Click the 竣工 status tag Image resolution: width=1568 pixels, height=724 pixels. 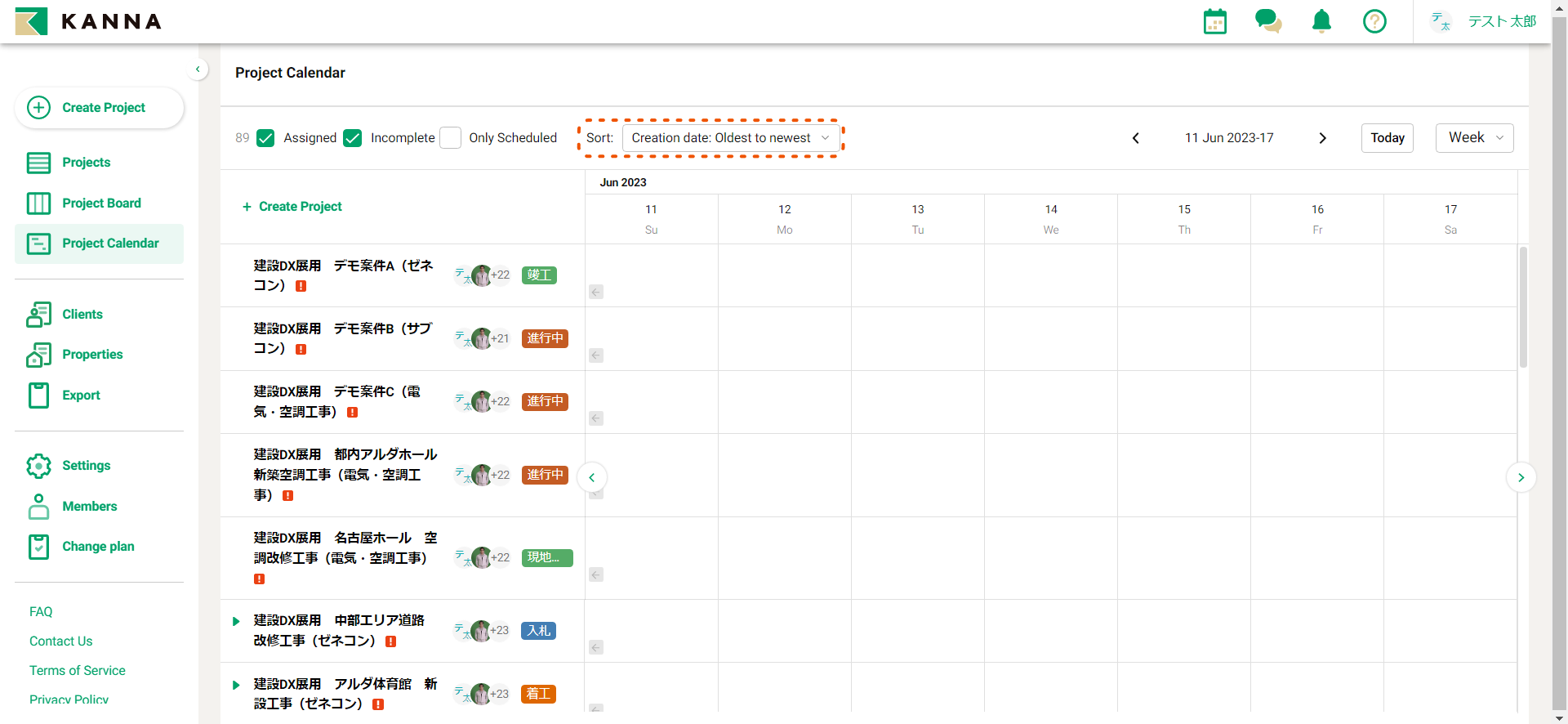point(539,275)
